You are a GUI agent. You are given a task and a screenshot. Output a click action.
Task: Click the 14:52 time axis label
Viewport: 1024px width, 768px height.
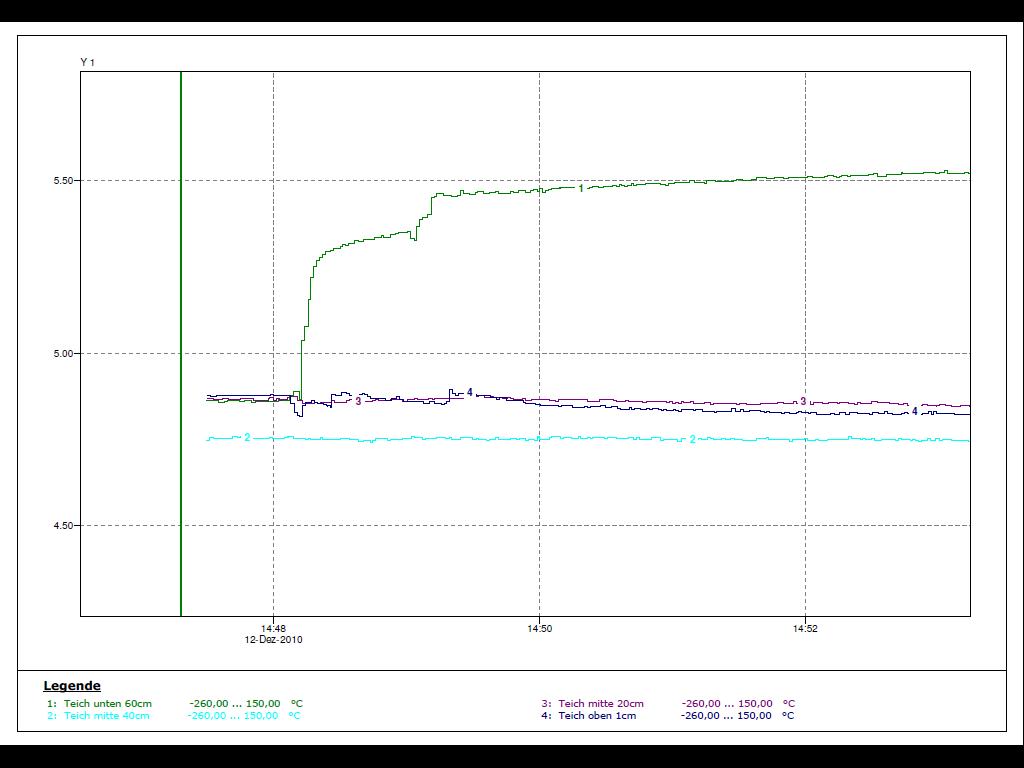coord(805,629)
